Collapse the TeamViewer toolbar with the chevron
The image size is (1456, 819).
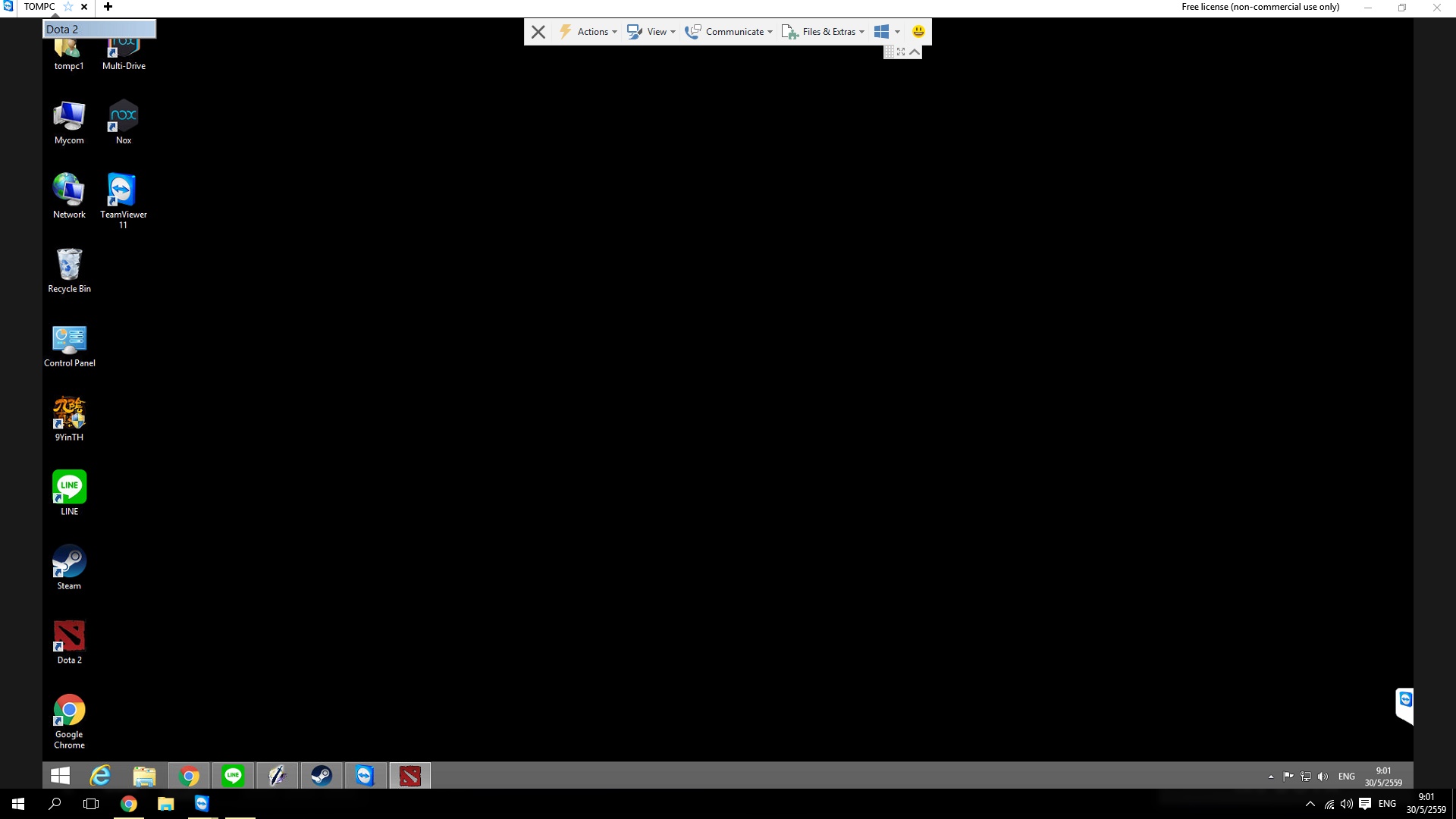pos(915,52)
